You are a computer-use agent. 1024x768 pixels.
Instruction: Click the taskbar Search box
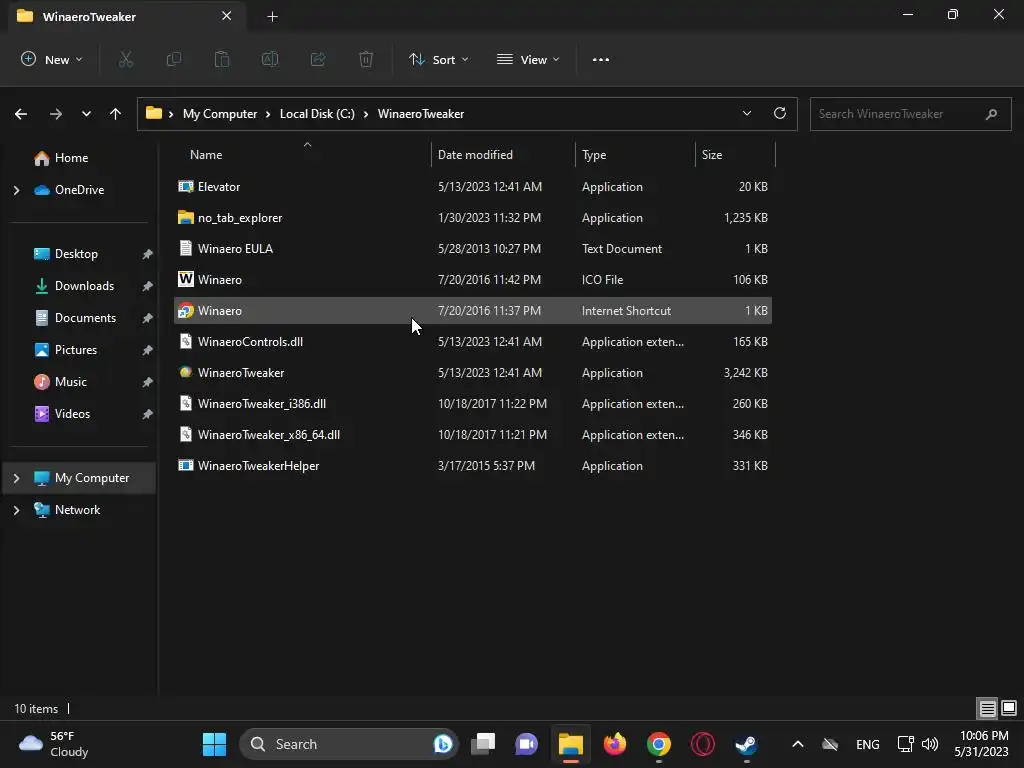348,744
